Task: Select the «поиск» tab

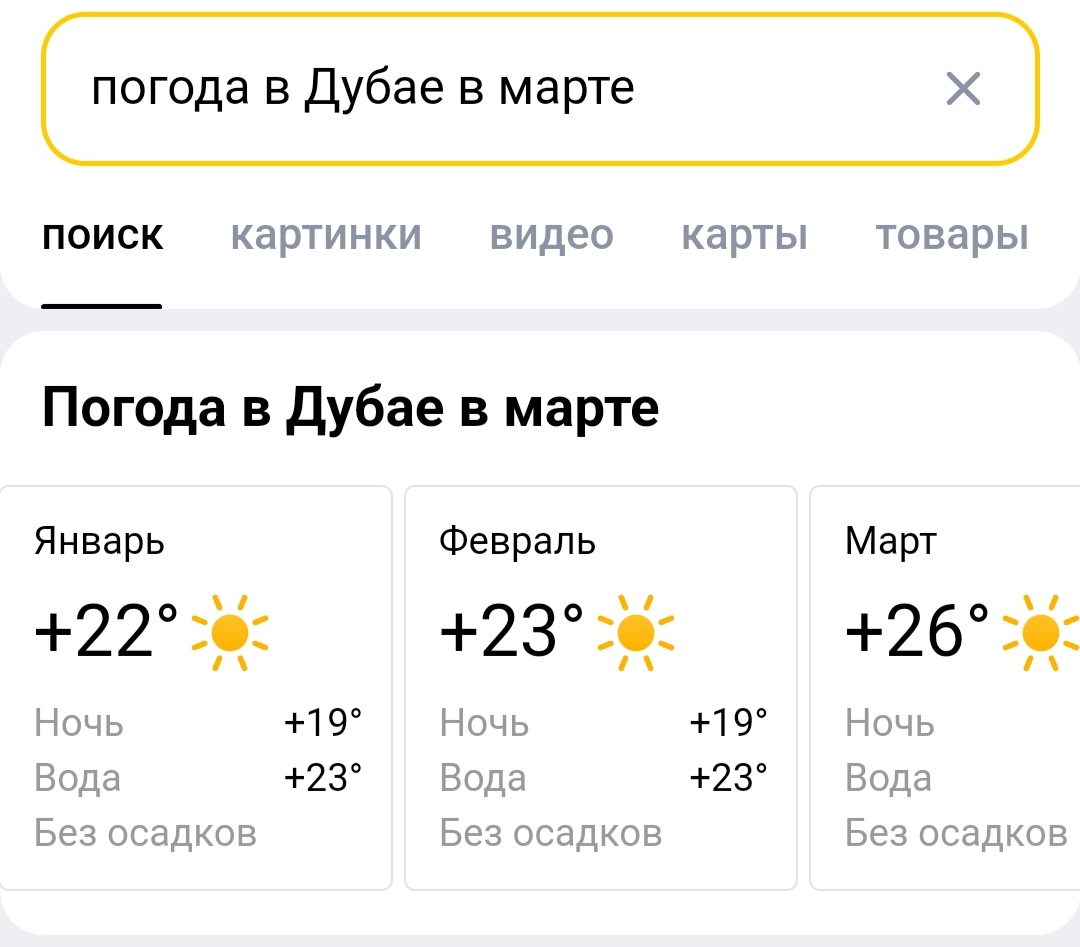Action: click(x=102, y=235)
